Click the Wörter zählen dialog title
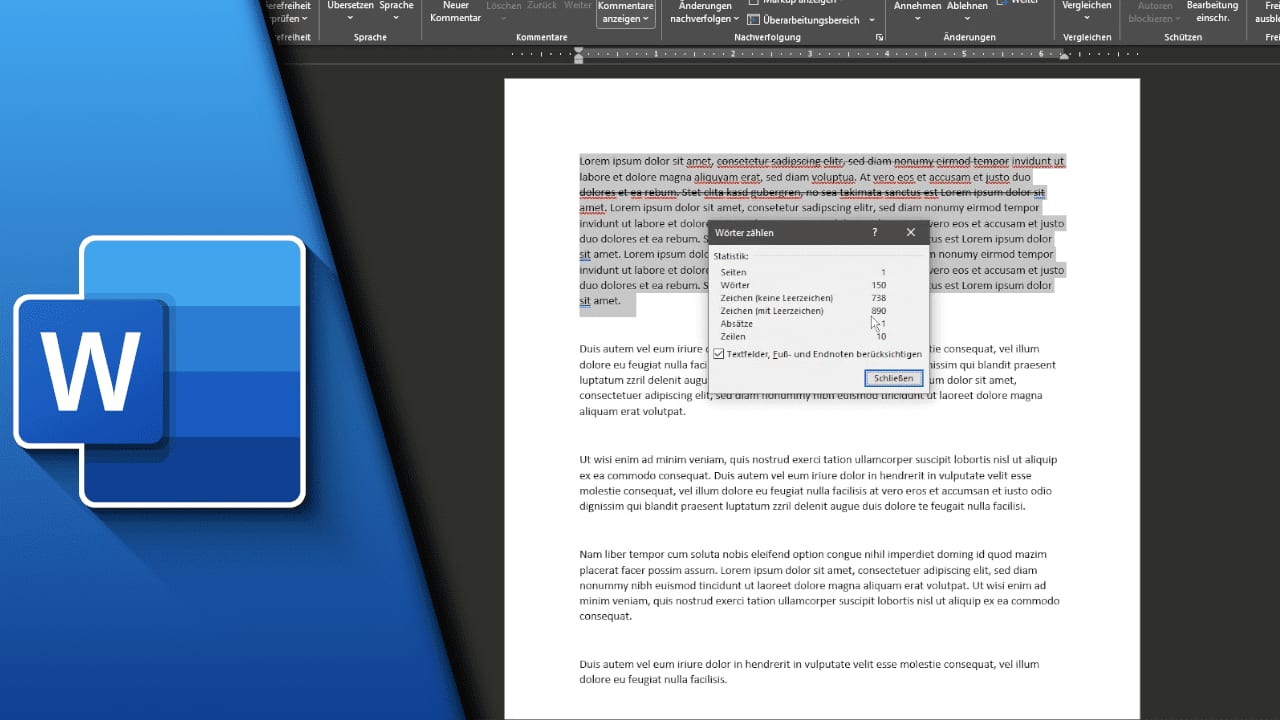The height and width of the screenshot is (720, 1280). pyautogui.click(x=743, y=233)
